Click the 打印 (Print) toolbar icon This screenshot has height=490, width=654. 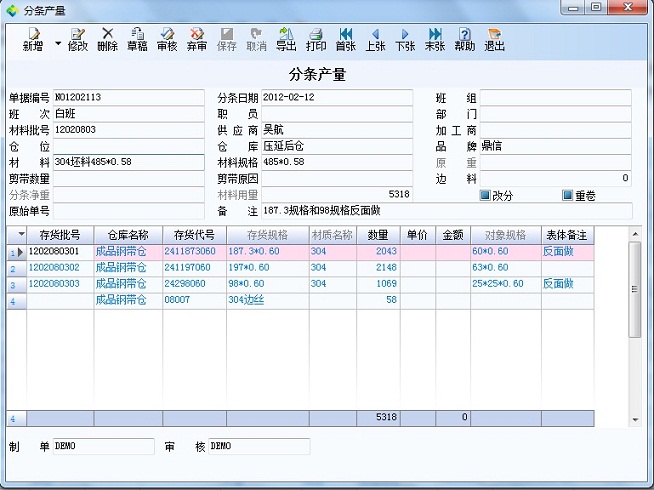[x=316, y=39]
